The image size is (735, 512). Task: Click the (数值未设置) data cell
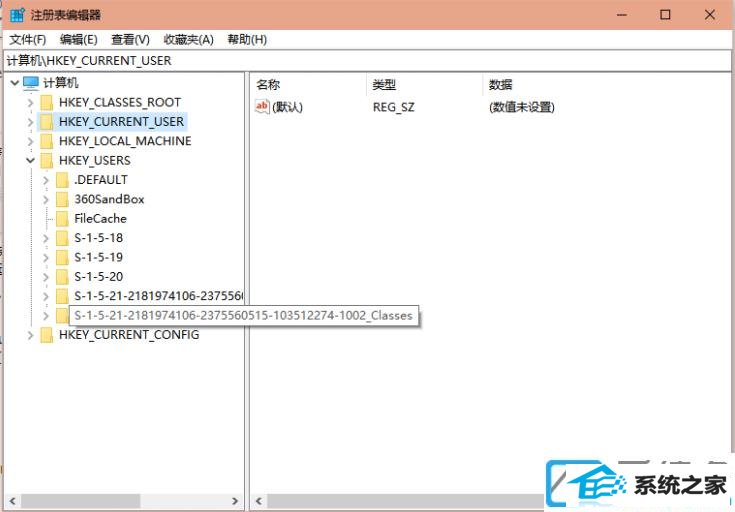pyautogui.click(x=522, y=107)
